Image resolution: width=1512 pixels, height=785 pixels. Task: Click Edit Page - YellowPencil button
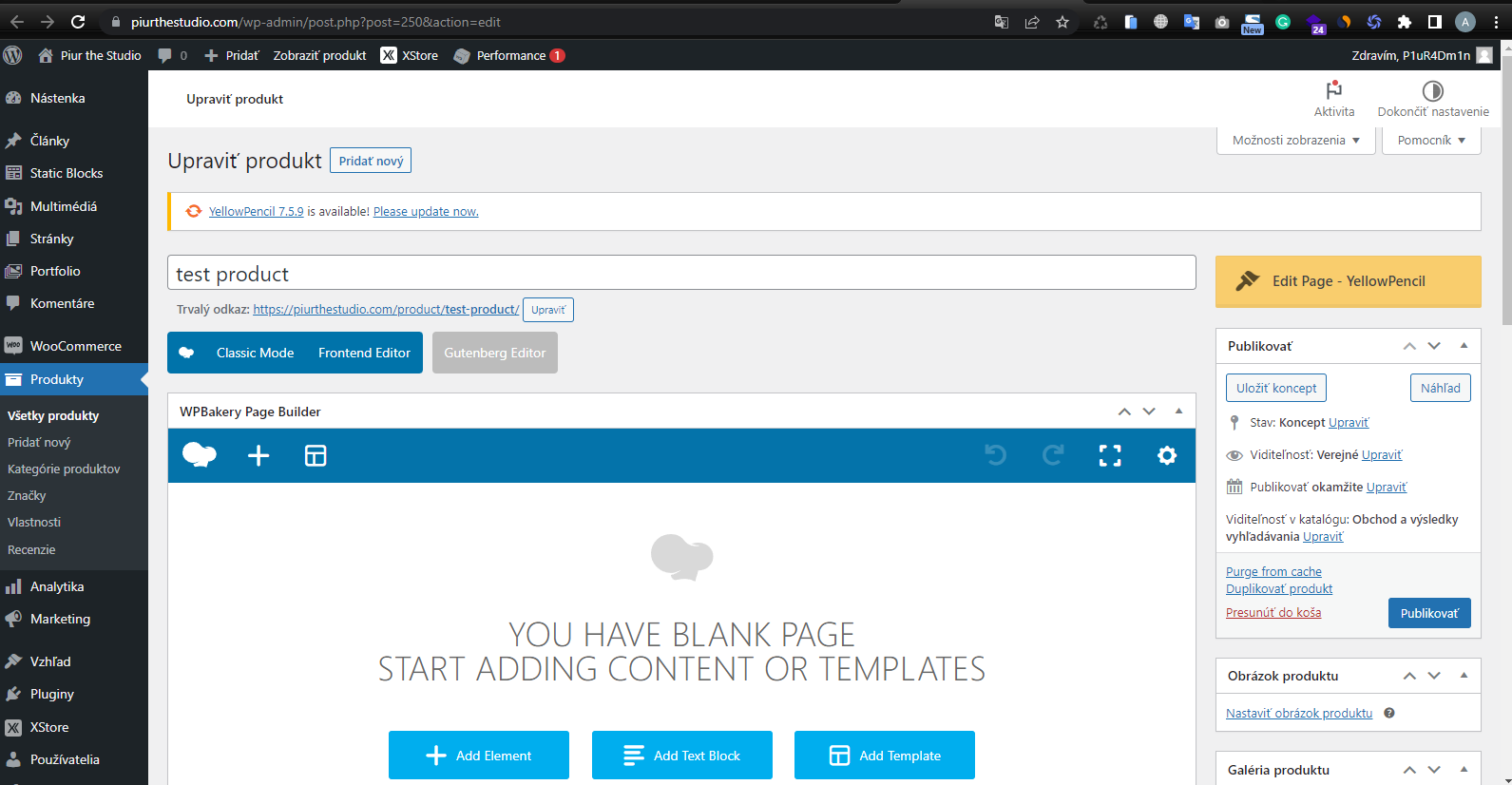click(x=1349, y=281)
